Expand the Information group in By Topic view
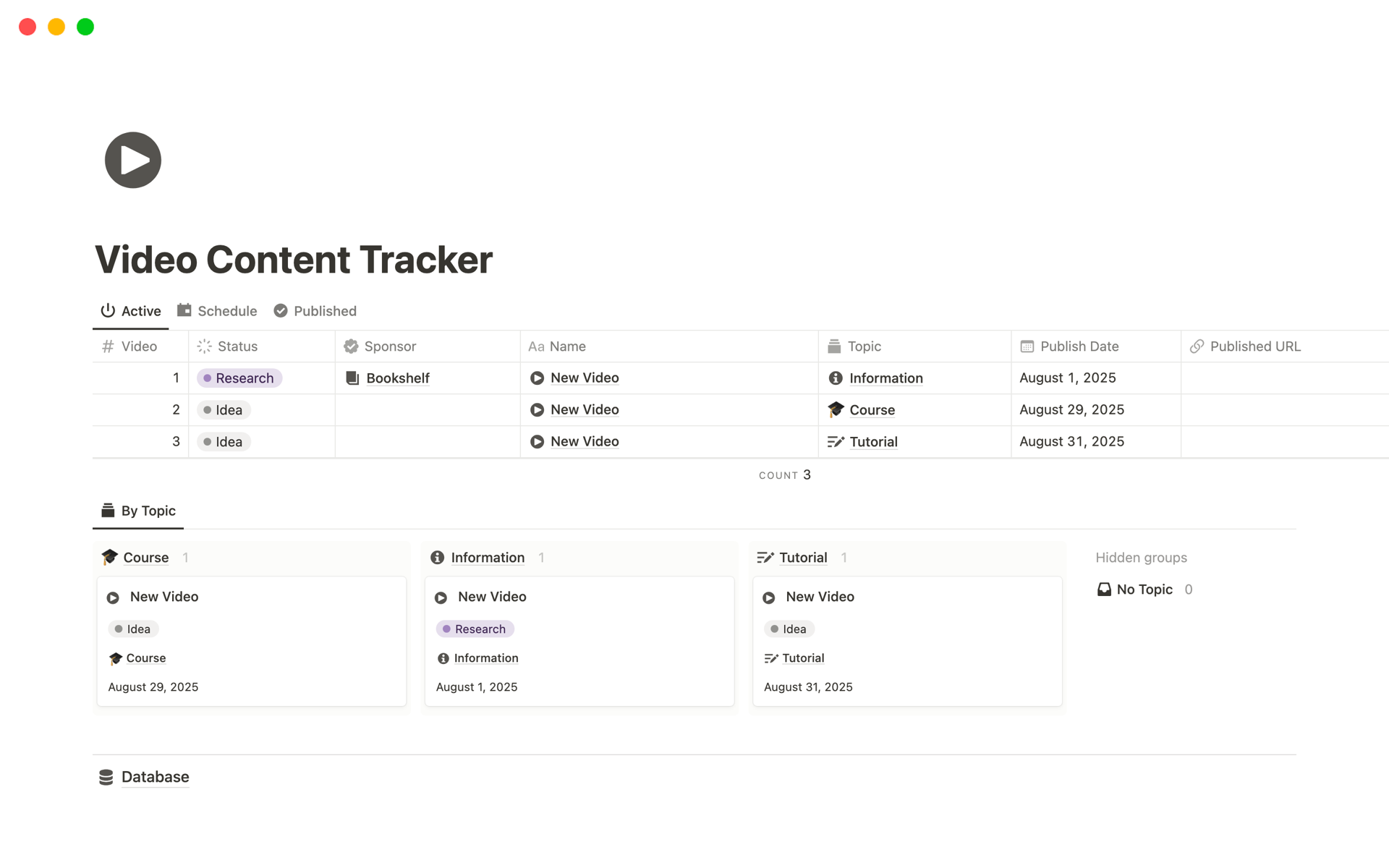The width and height of the screenshot is (1389, 868). (x=487, y=557)
